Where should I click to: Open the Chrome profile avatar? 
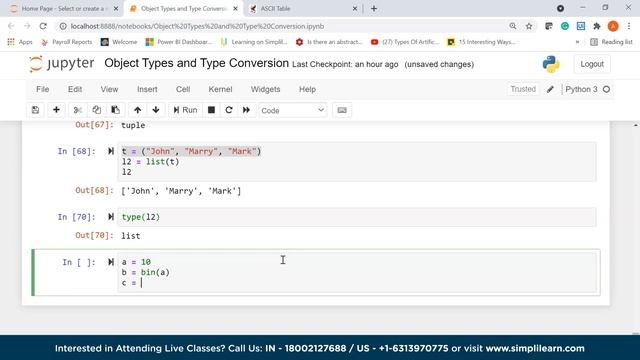click(x=613, y=26)
